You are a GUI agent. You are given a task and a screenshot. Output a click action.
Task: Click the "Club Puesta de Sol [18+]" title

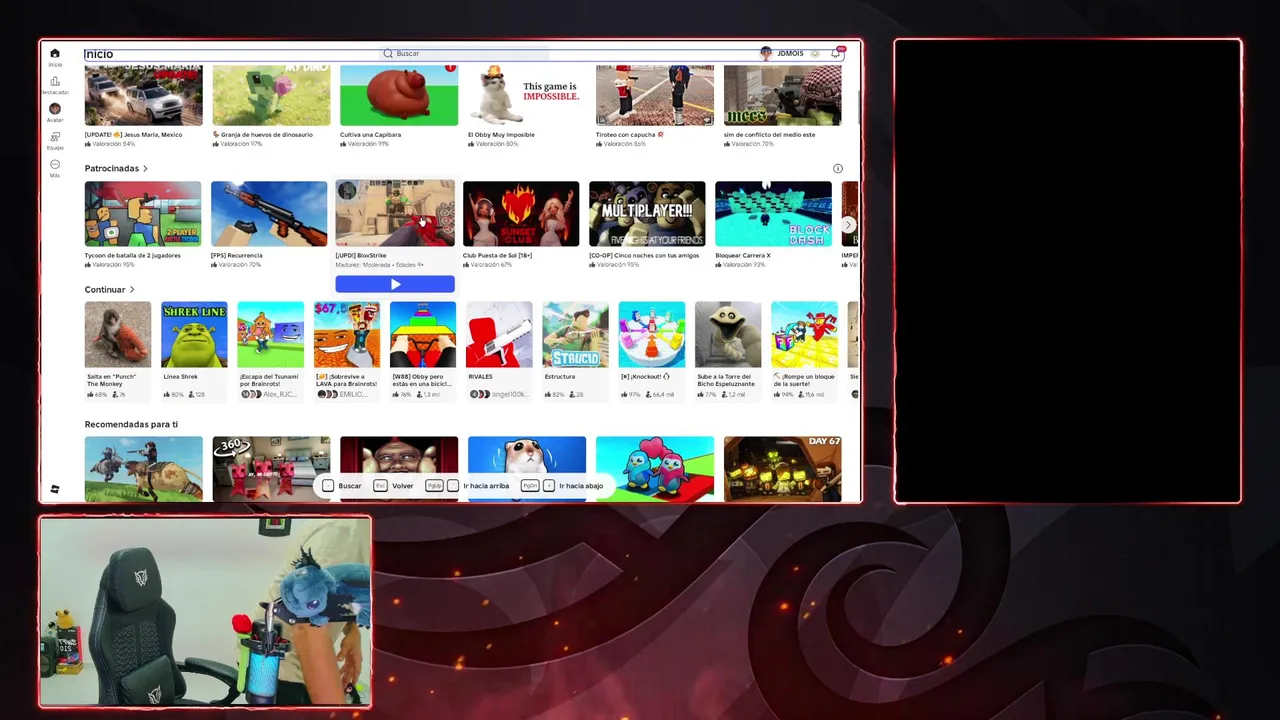(497, 256)
